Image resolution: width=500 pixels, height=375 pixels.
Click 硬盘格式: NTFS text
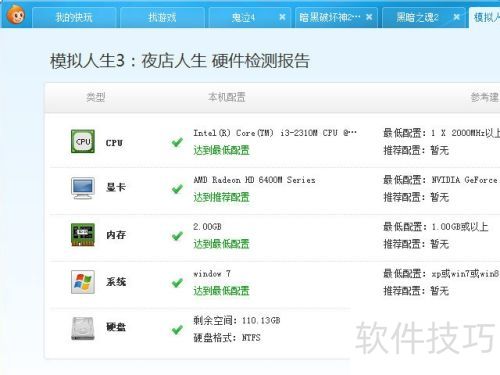click(227, 338)
